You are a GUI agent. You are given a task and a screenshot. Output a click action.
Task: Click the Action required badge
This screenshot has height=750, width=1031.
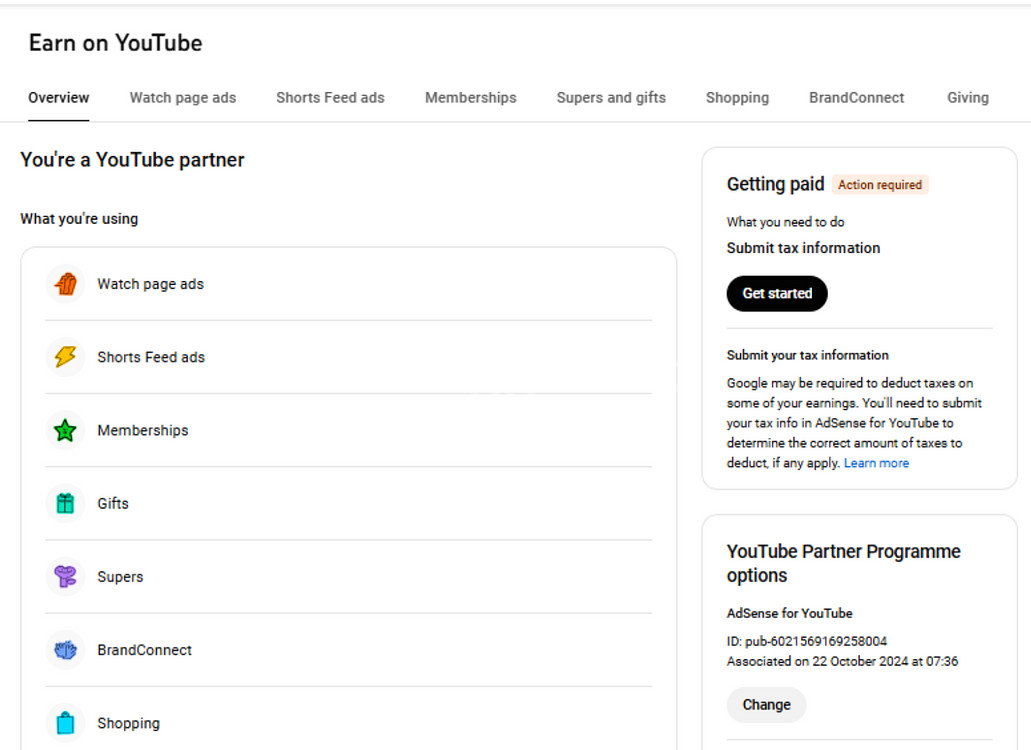pyautogui.click(x=880, y=185)
